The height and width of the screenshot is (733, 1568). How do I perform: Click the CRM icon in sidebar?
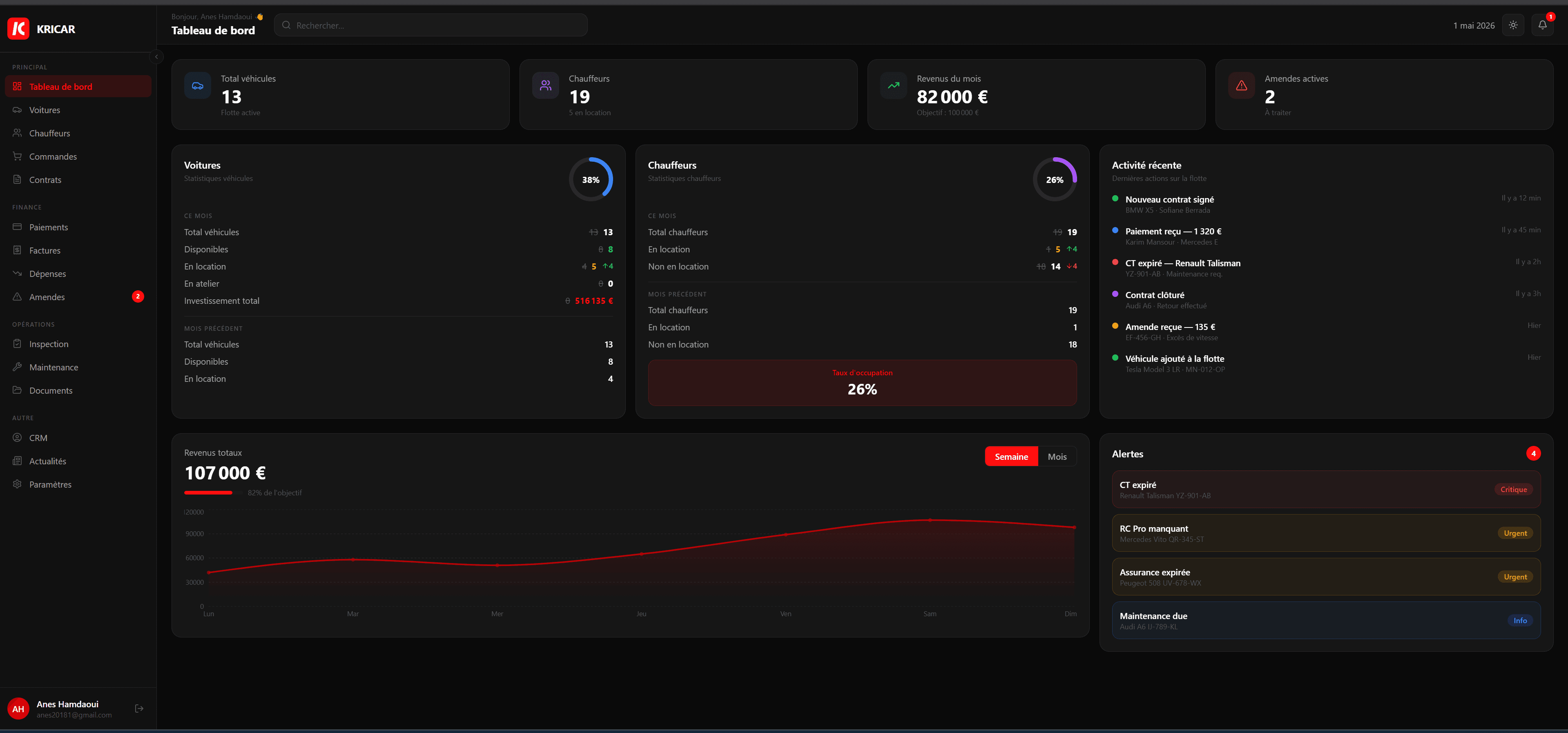click(17, 438)
